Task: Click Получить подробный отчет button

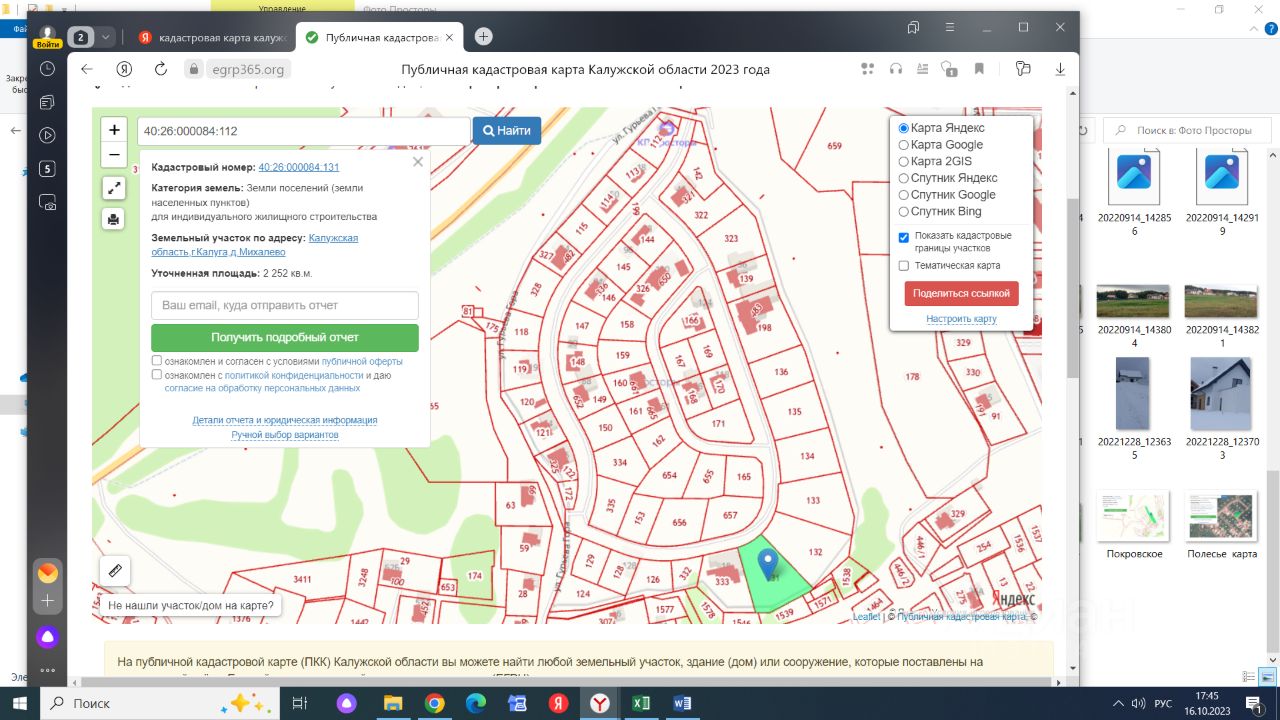Action: [285, 337]
